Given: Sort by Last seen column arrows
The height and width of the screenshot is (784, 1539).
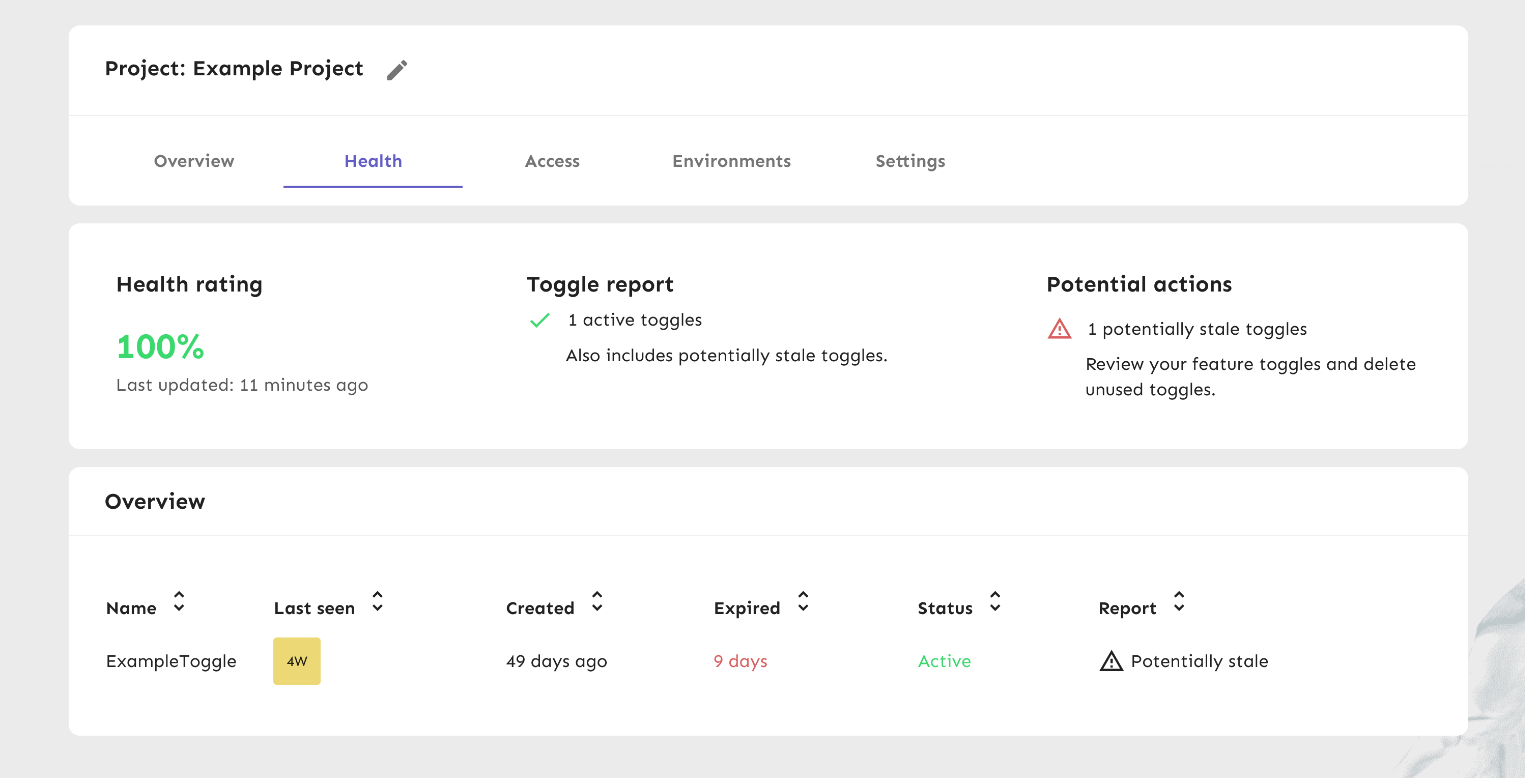Looking at the screenshot, I should coord(377,602).
